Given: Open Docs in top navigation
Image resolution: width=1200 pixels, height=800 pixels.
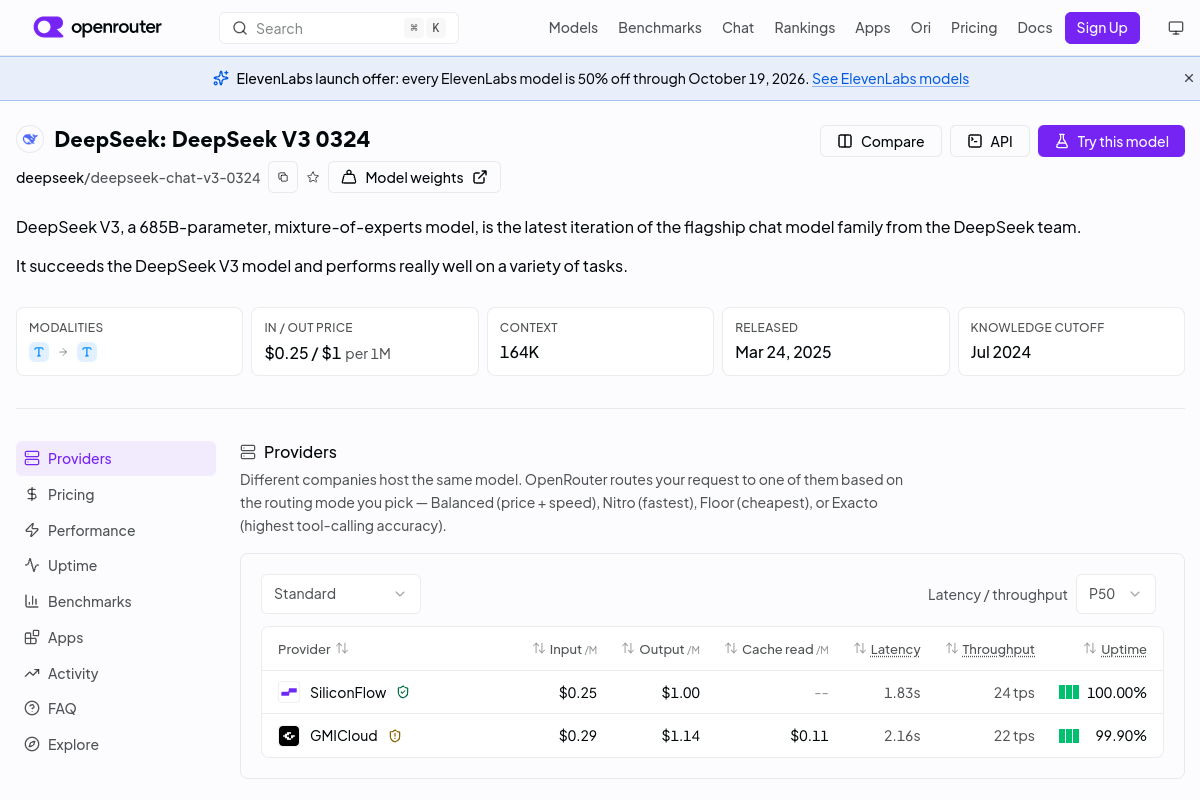Looking at the screenshot, I should [1035, 28].
